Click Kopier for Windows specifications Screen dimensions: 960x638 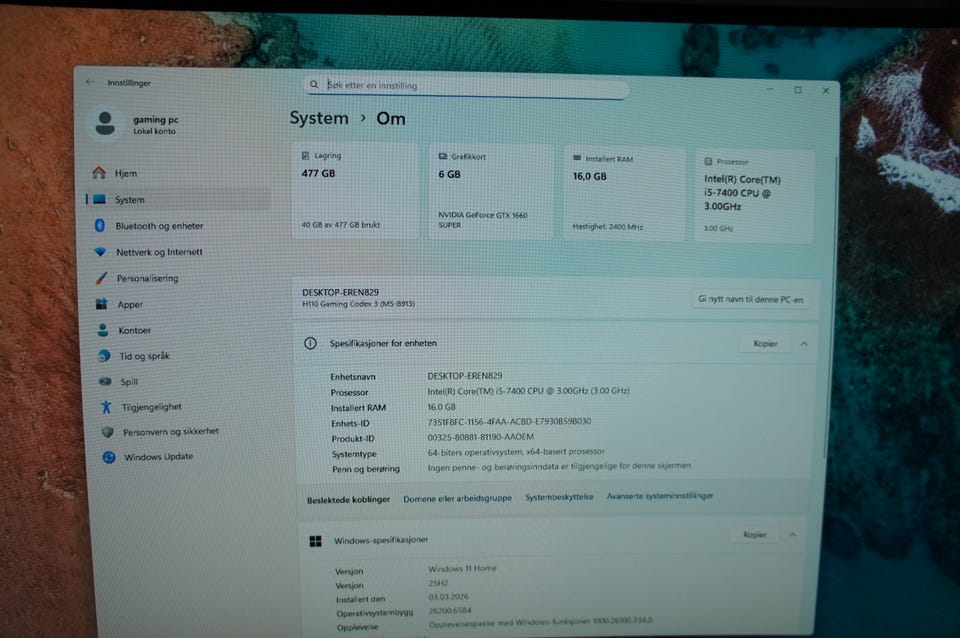pyautogui.click(x=755, y=535)
